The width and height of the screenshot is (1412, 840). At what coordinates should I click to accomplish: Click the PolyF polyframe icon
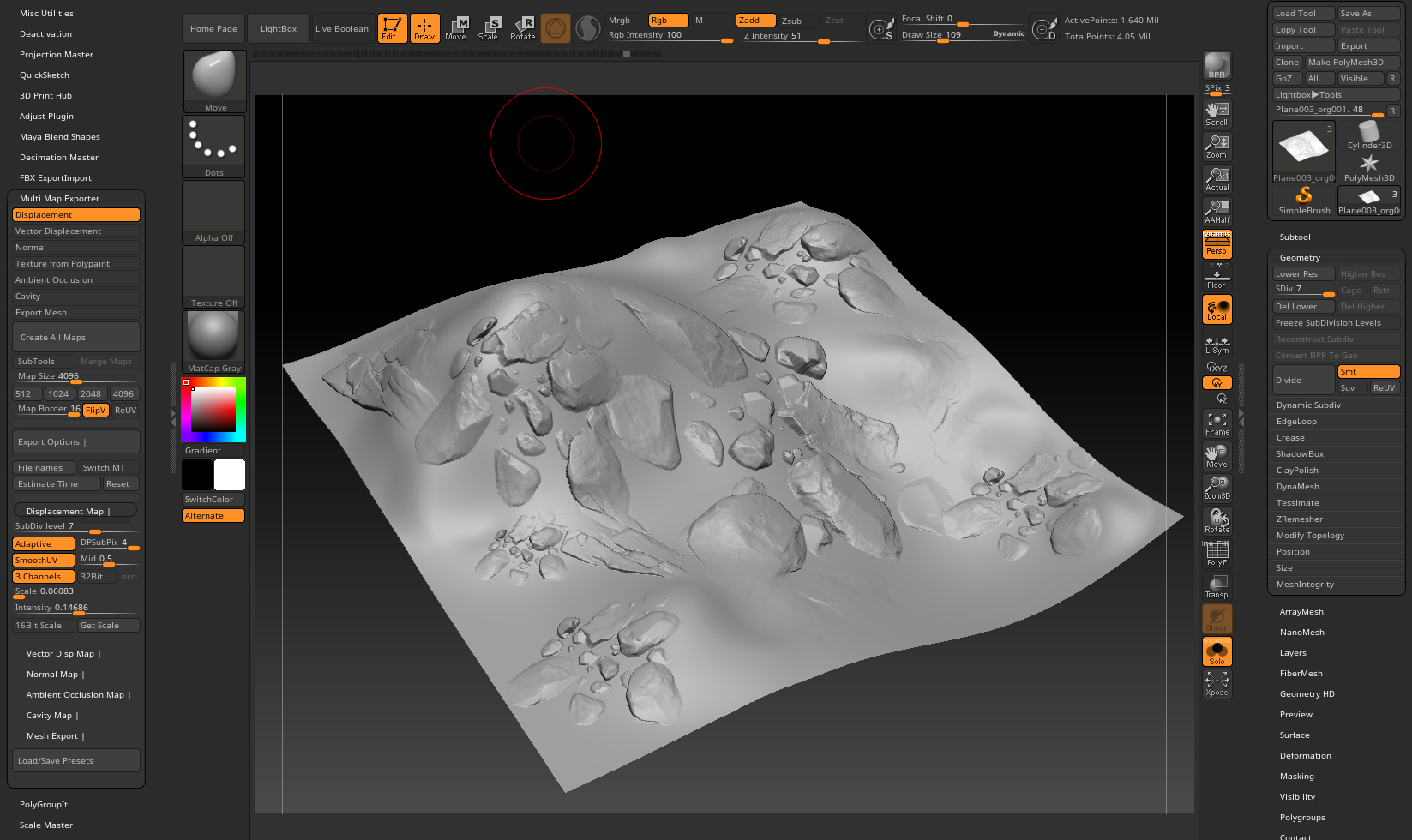pos(1217,551)
